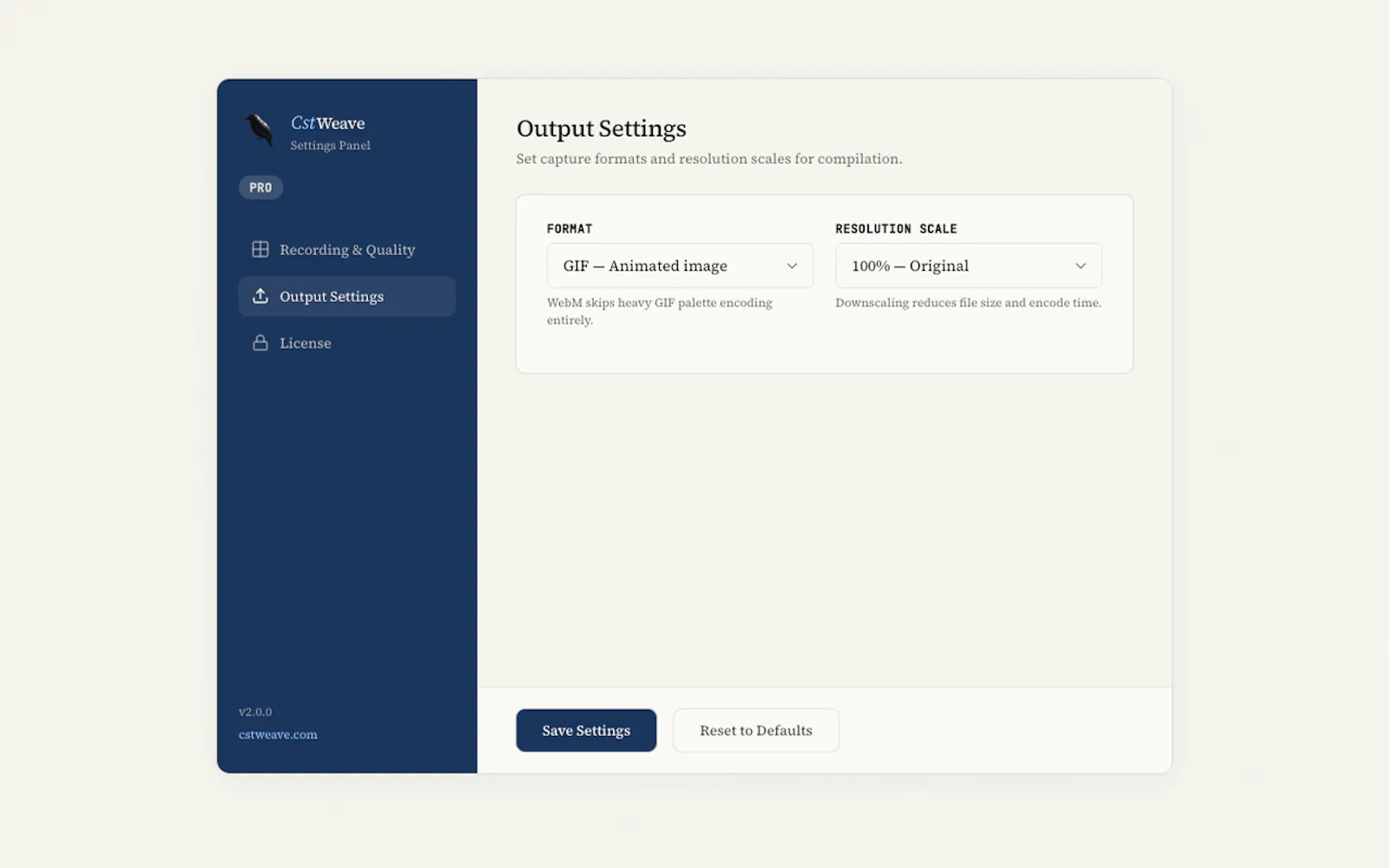Viewport: 1389px width, 868px height.
Task: Click the CstWeave brand name
Action: pyautogui.click(x=327, y=123)
